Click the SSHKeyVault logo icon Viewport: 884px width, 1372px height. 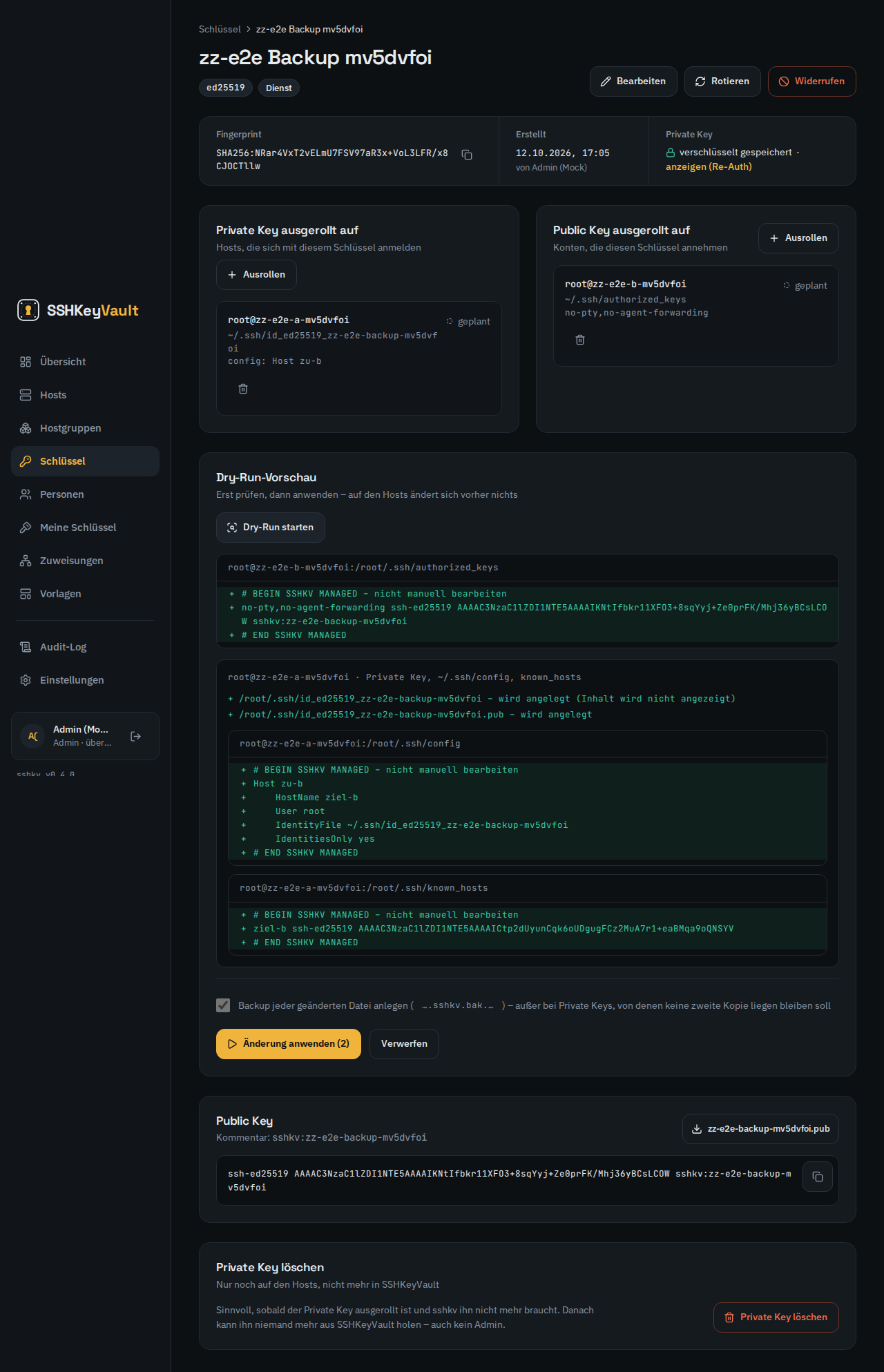(x=28, y=310)
